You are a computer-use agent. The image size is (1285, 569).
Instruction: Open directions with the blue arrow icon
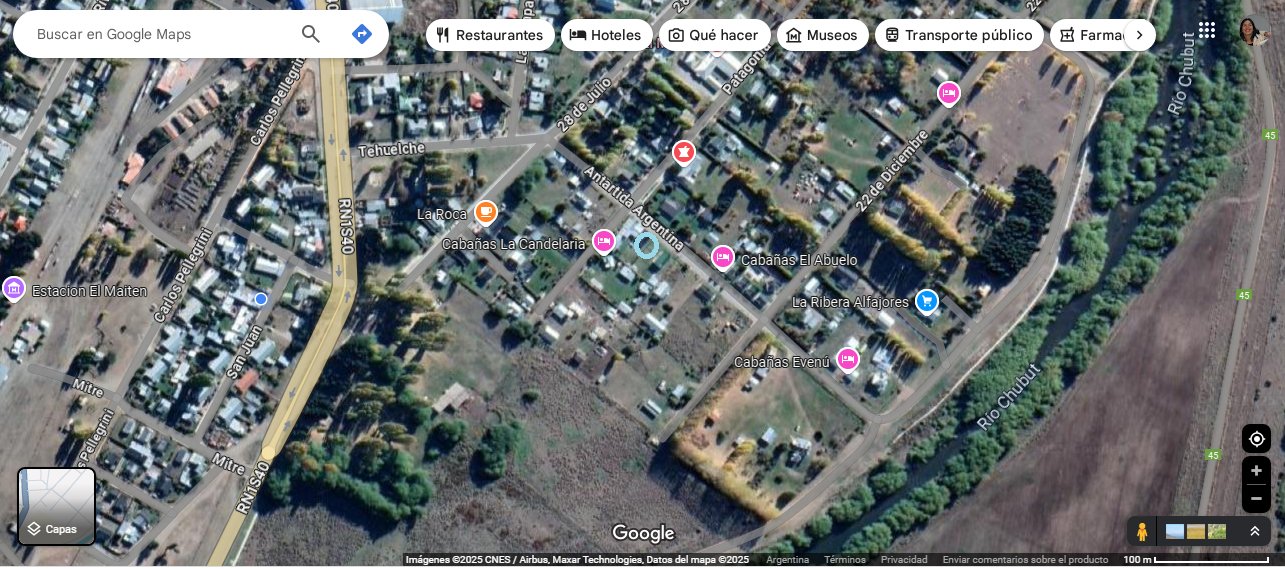[x=362, y=34]
